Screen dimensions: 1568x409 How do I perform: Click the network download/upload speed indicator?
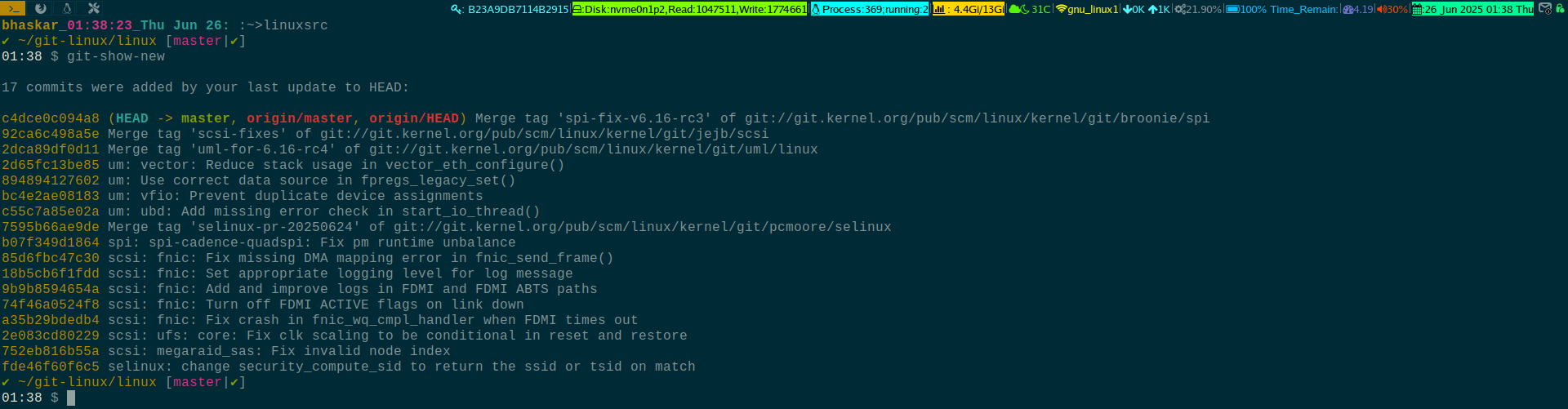click(1147, 9)
